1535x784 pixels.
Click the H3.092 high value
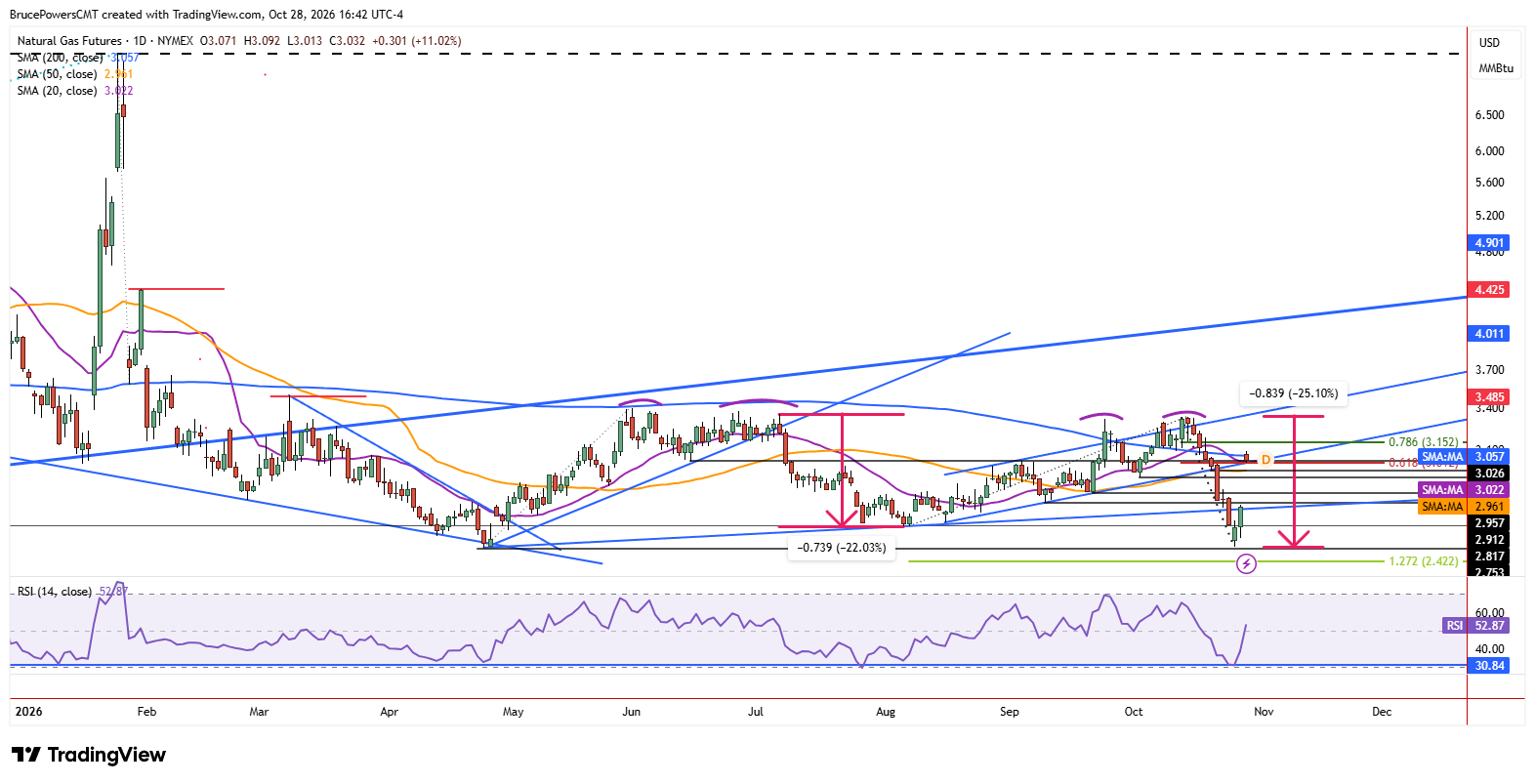click(x=262, y=41)
